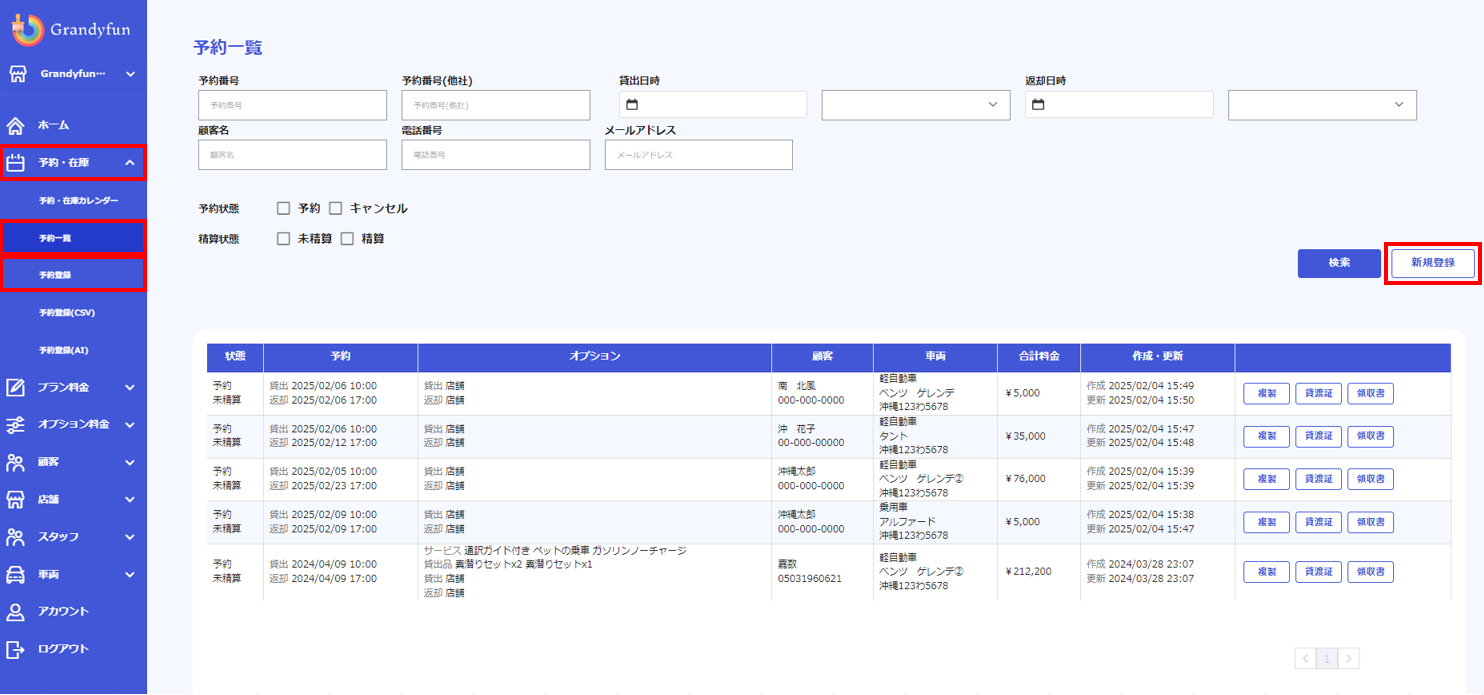Screen dimensions: 1484x695
Task: Click page number 1 in pagination
Action: pos(1327,658)
